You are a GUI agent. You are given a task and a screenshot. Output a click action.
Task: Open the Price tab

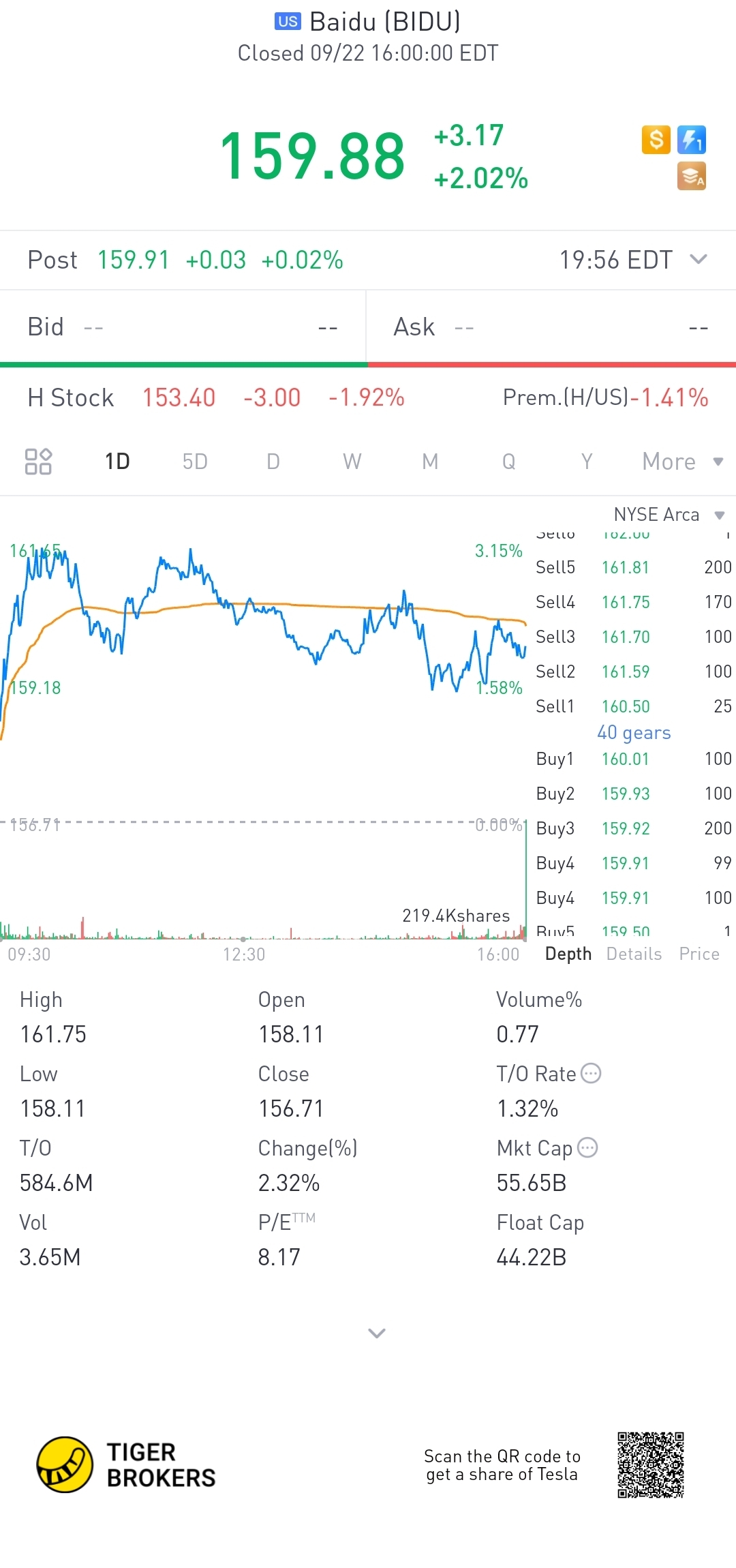tap(699, 954)
